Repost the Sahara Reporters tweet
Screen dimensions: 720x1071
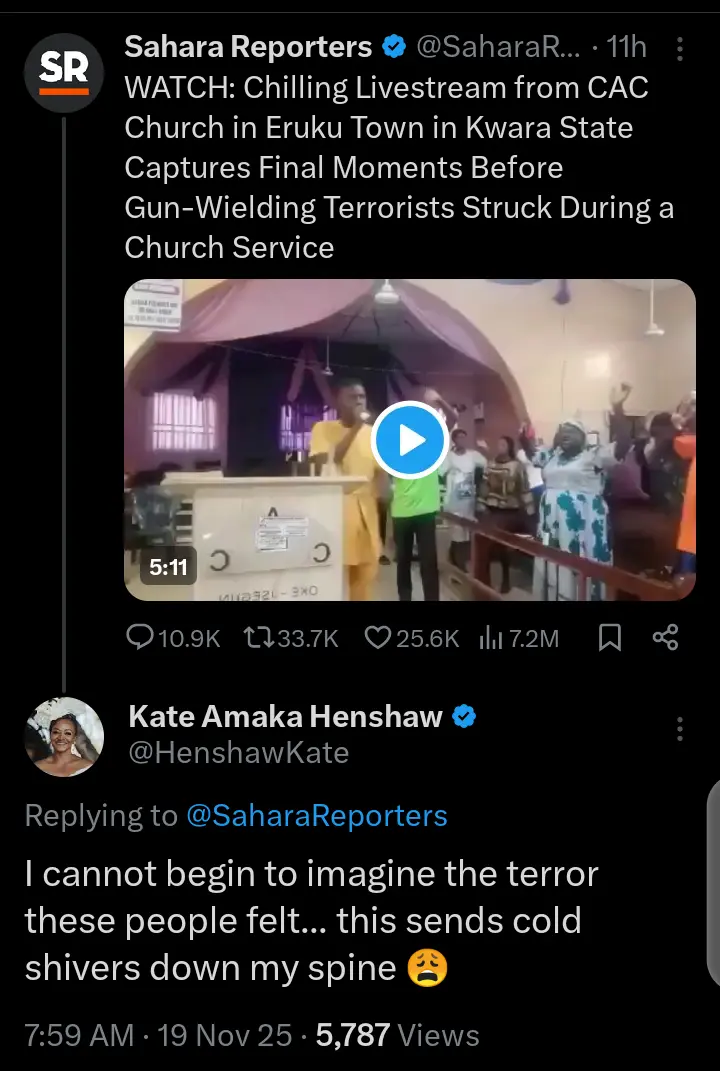tap(258, 638)
